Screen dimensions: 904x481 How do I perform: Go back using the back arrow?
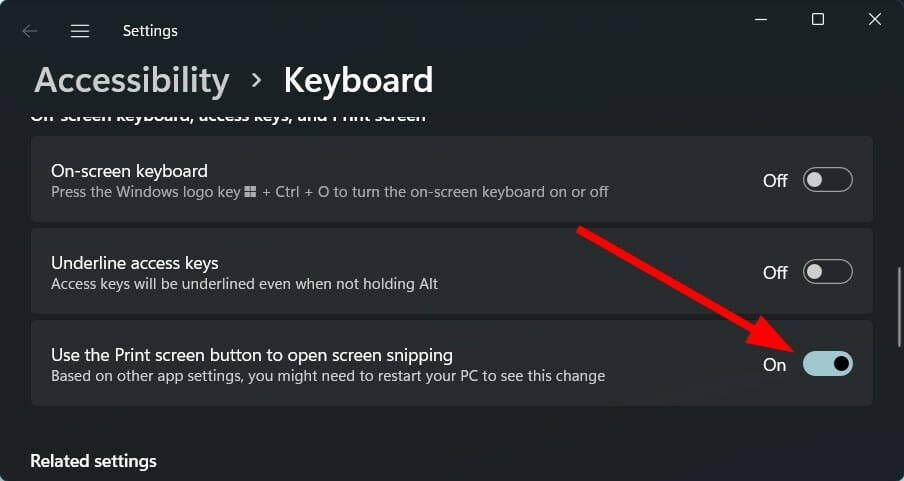pyautogui.click(x=30, y=31)
